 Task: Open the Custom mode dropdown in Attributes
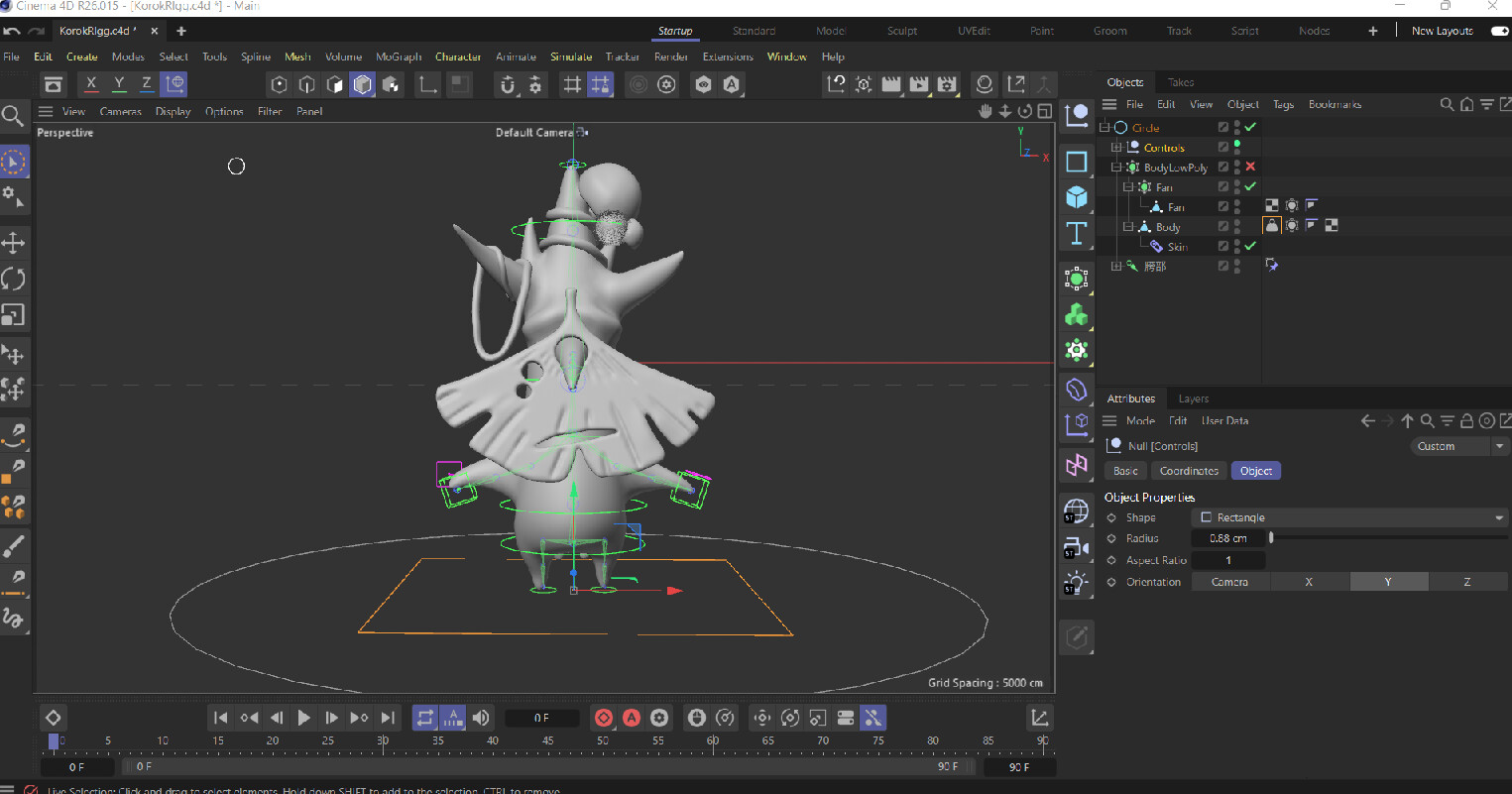(x=1458, y=446)
